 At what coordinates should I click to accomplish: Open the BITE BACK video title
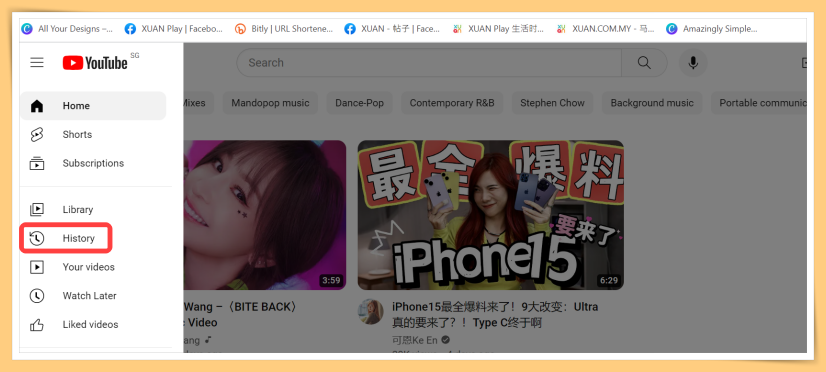coord(241,315)
